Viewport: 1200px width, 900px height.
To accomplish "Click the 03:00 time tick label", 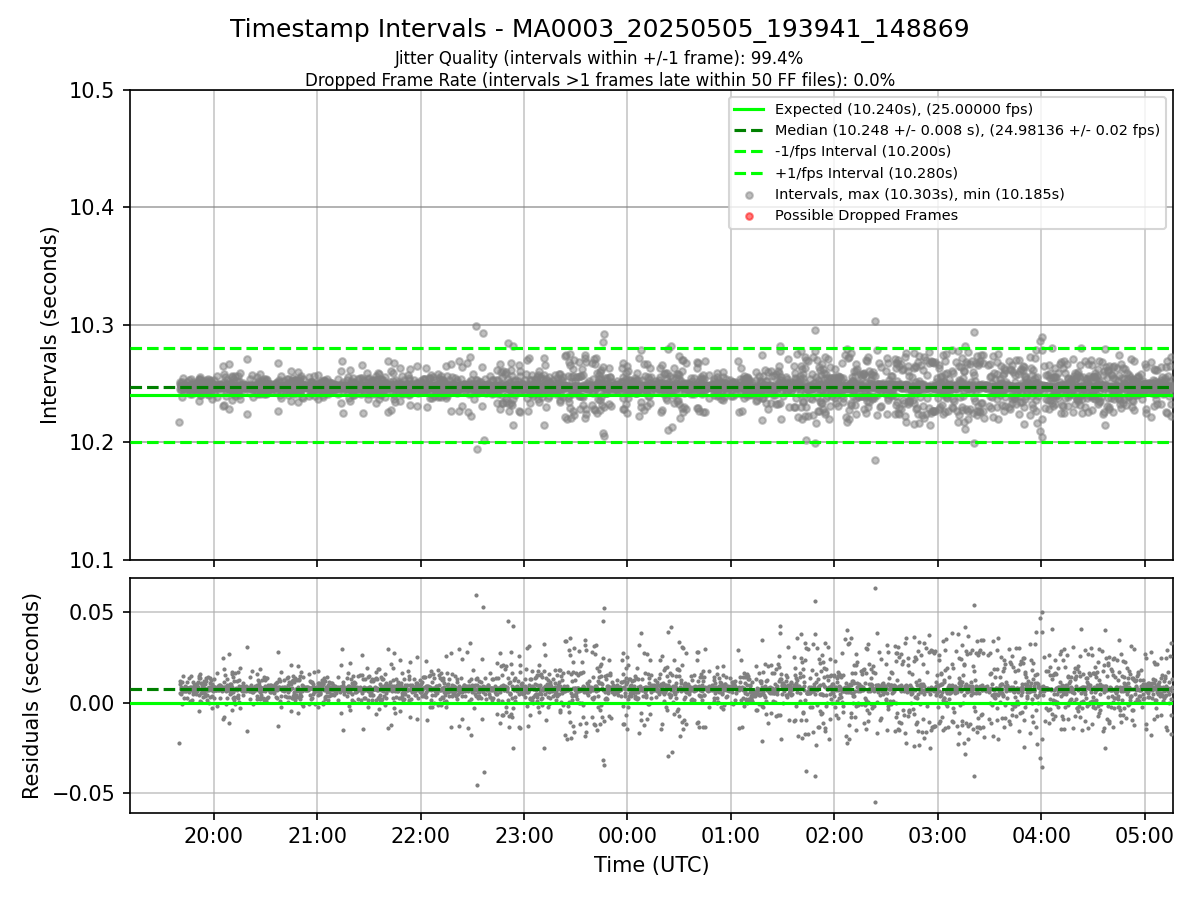I will pos(938,834).
